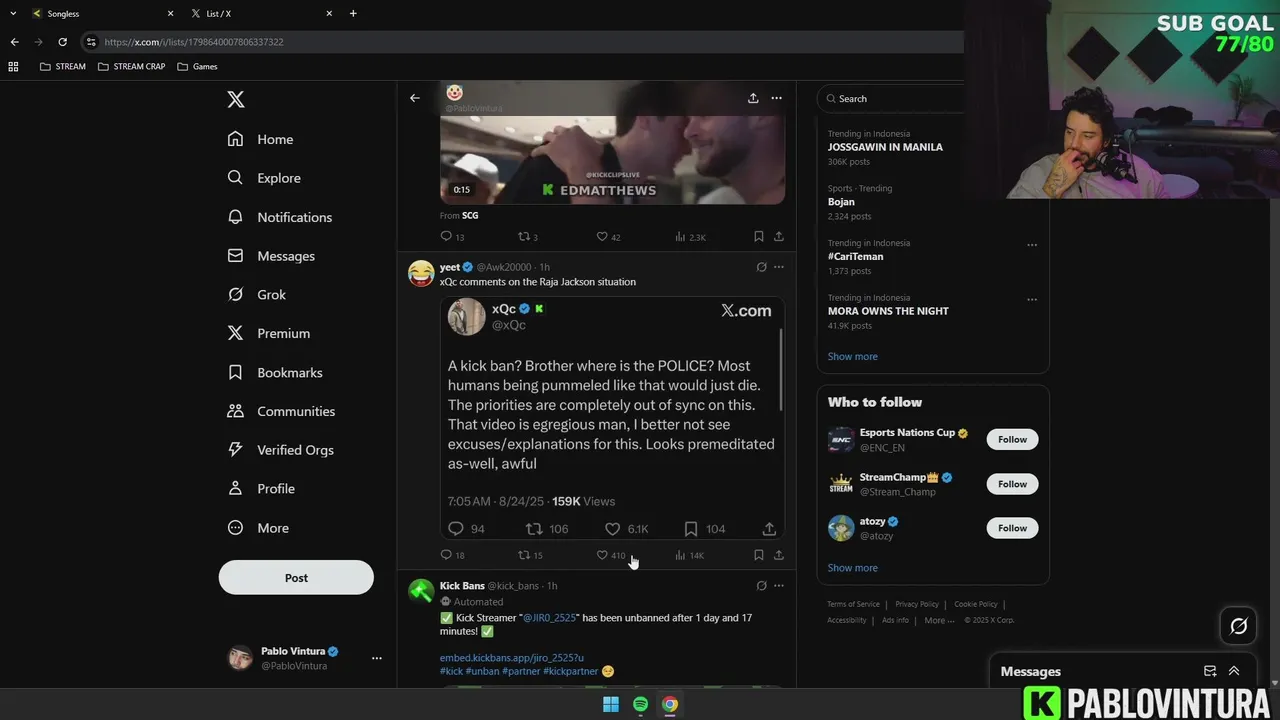Open Home in sidebar
Image resolution: width=1280 pixels, height=720 pixels.
[260, 139]
